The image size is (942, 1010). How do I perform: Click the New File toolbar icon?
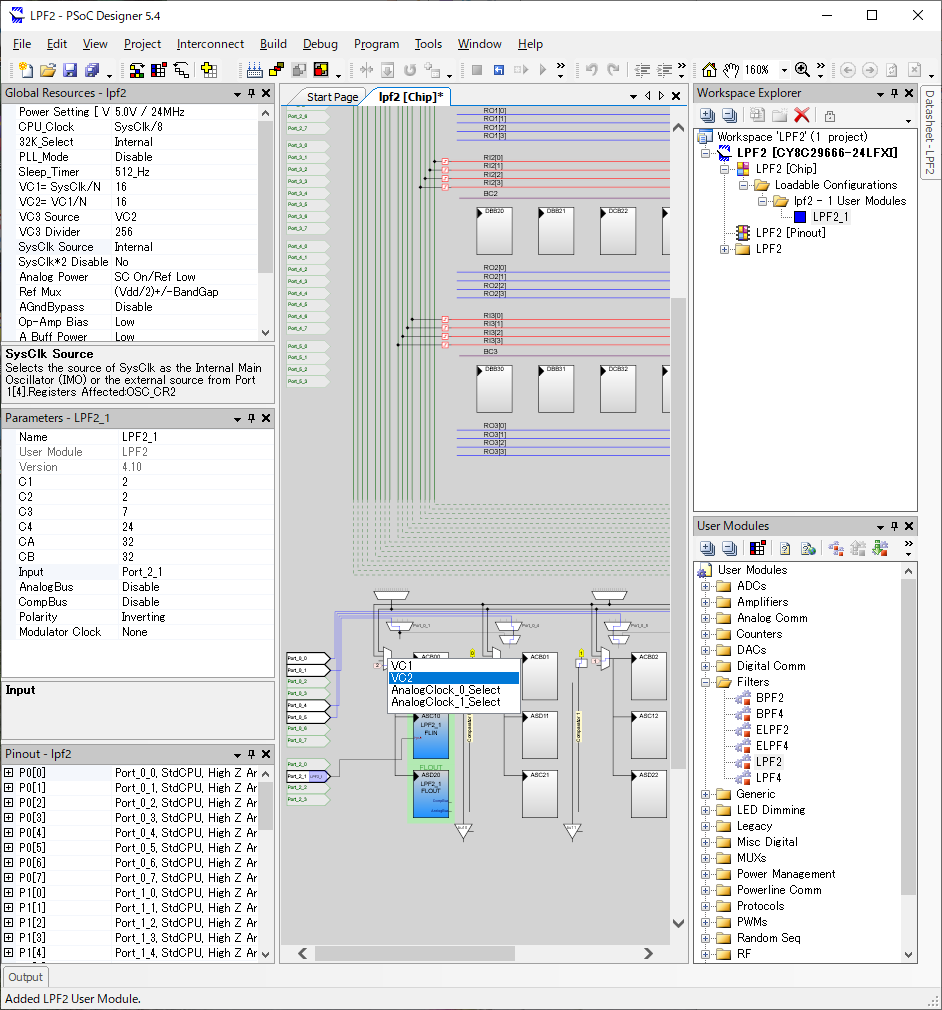(x=26, y=70)
